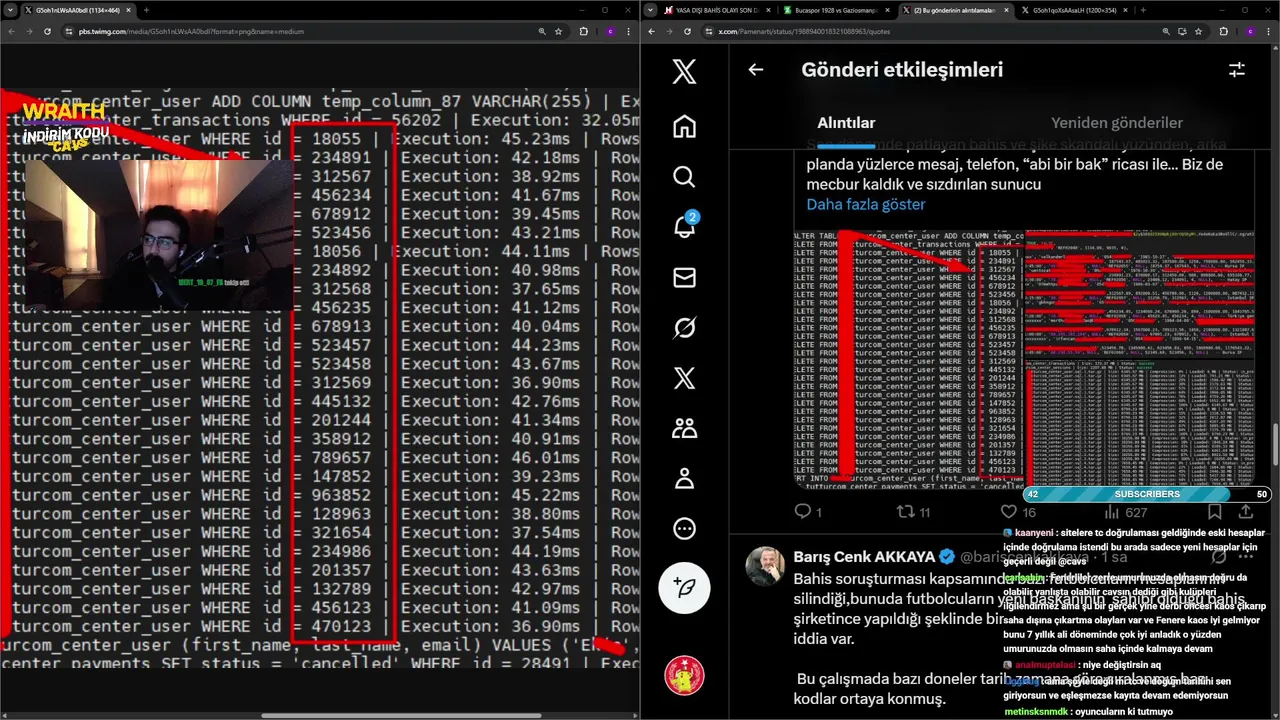Open Profile person icon in sidebar
The width and height of the screenshot is (1280, 720).
click(684, 478)
